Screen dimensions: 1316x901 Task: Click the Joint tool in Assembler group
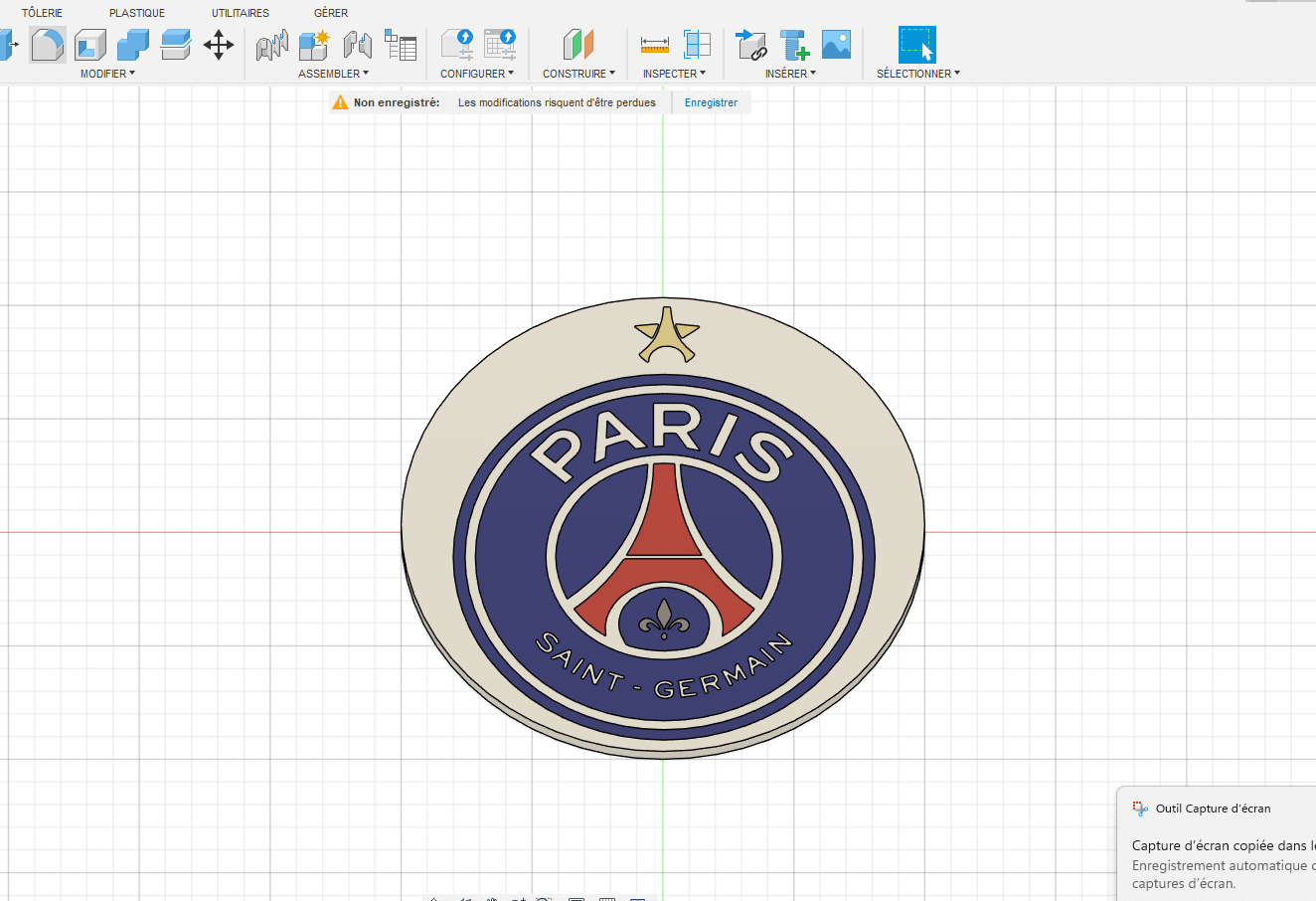click(x=271, y=45)
